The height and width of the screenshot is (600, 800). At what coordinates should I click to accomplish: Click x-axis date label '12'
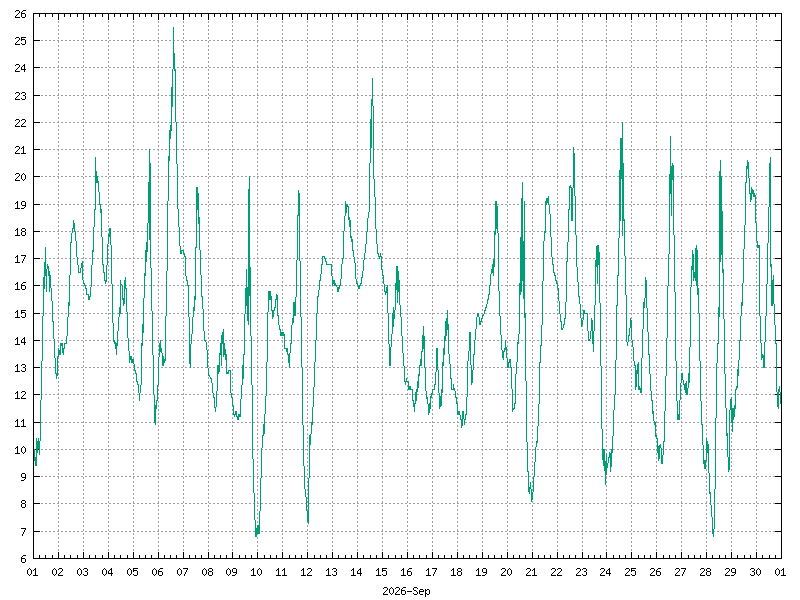pos(307,572)
